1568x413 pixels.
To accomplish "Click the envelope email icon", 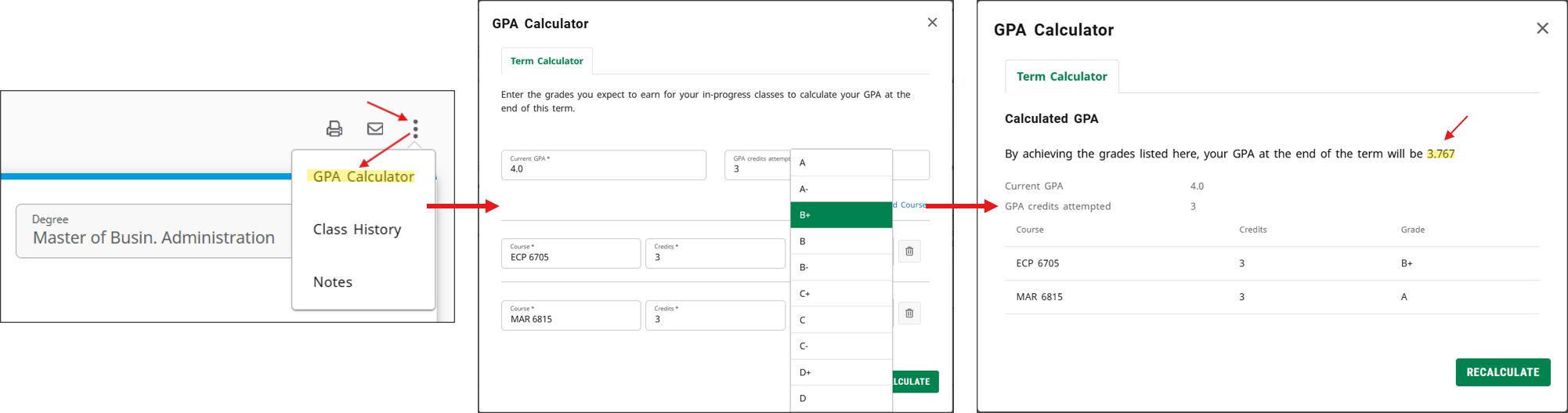I will click(375, 129).
